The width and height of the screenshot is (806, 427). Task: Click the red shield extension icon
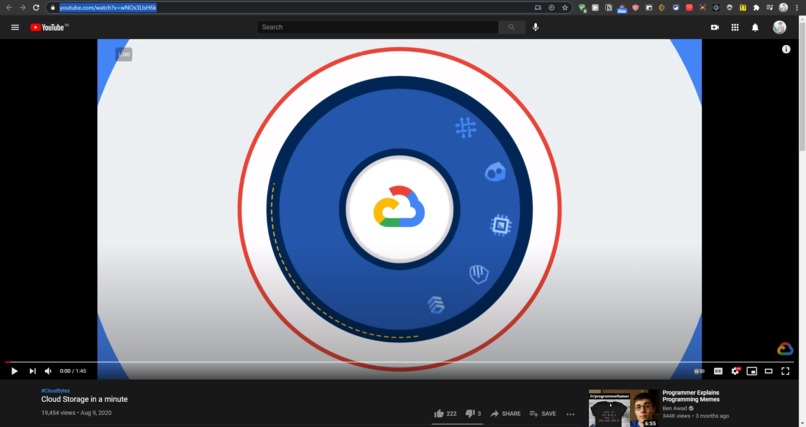coord(635,8)
